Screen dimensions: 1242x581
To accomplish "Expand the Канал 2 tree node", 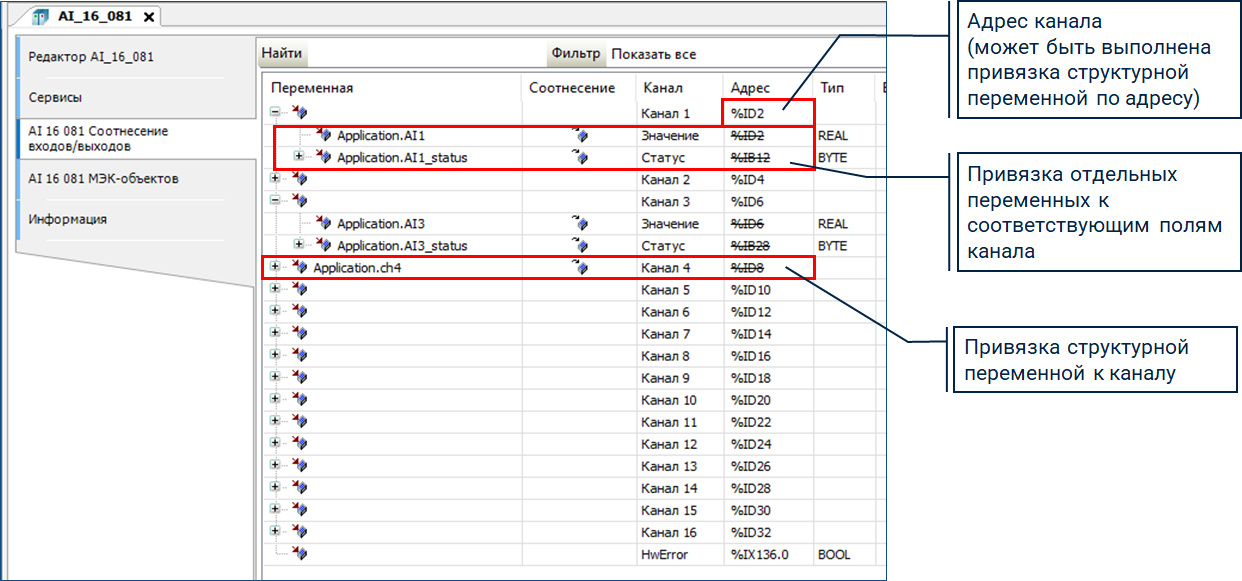I will point(275,179).
